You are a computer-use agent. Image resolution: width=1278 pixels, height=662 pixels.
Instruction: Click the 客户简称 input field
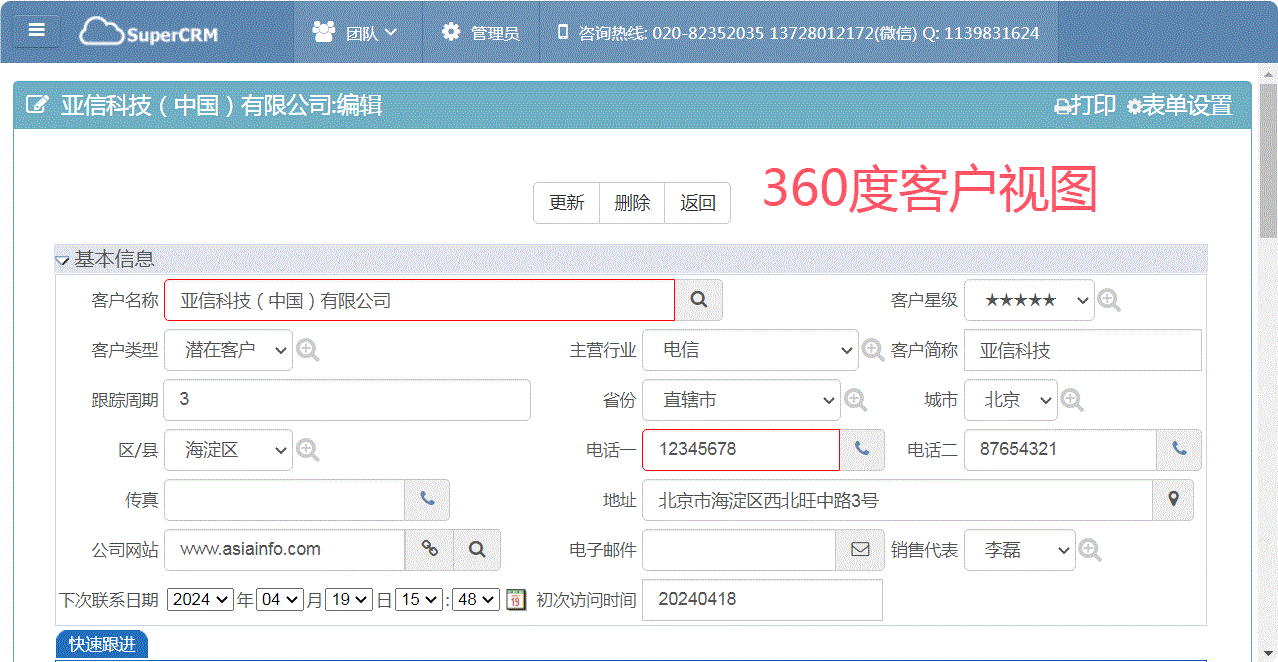(x=1083, y=350)
